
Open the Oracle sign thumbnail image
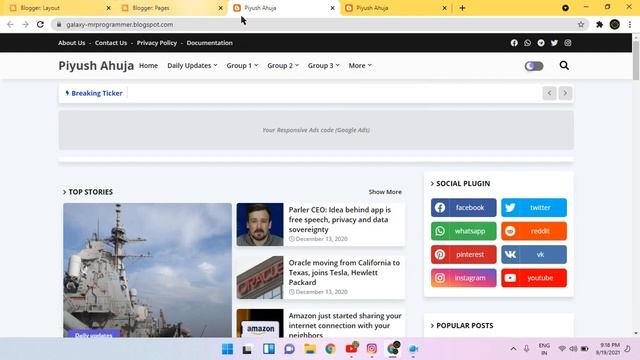click(x=260, y=278)
